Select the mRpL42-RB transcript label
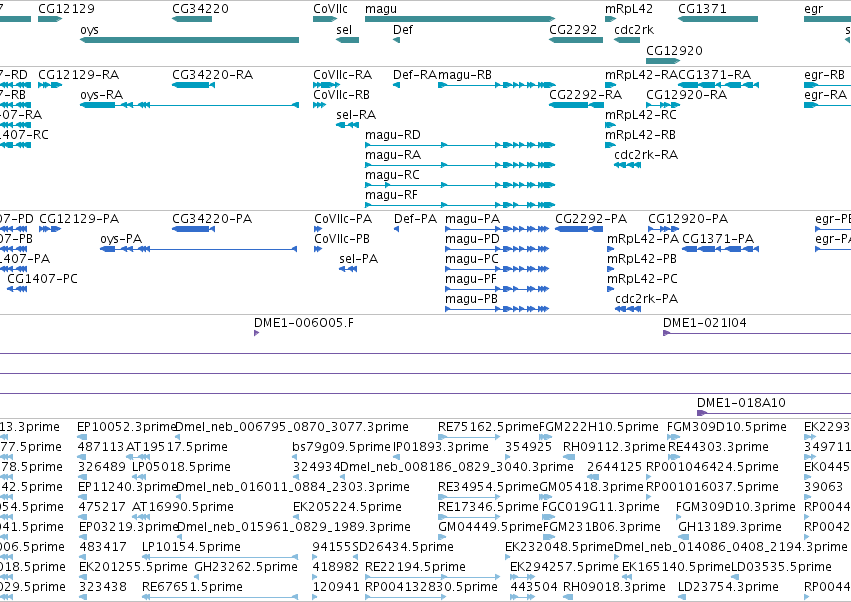The image size is (851, 602). point(640,135)
